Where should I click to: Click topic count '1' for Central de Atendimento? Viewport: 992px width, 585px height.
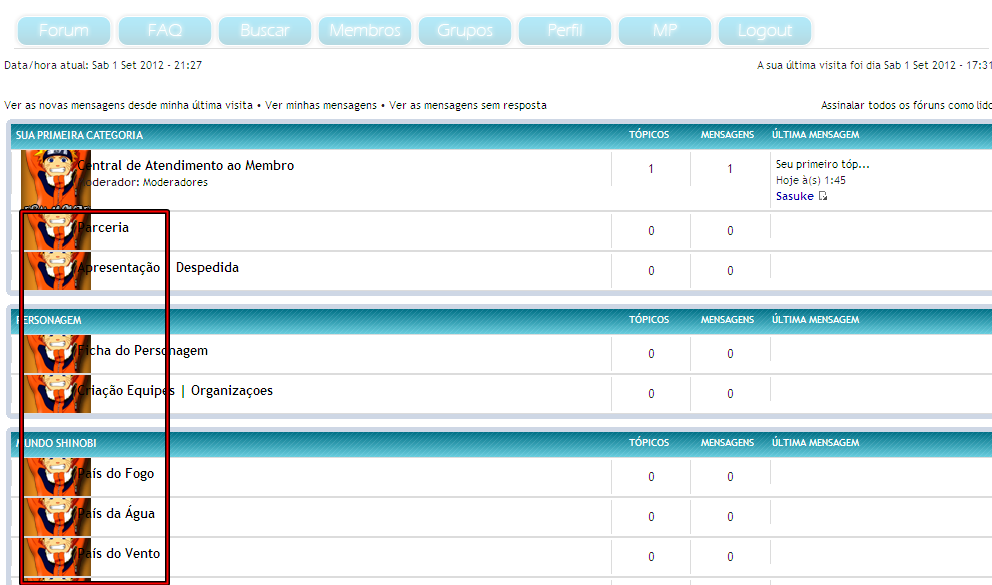tap(650, 169)
